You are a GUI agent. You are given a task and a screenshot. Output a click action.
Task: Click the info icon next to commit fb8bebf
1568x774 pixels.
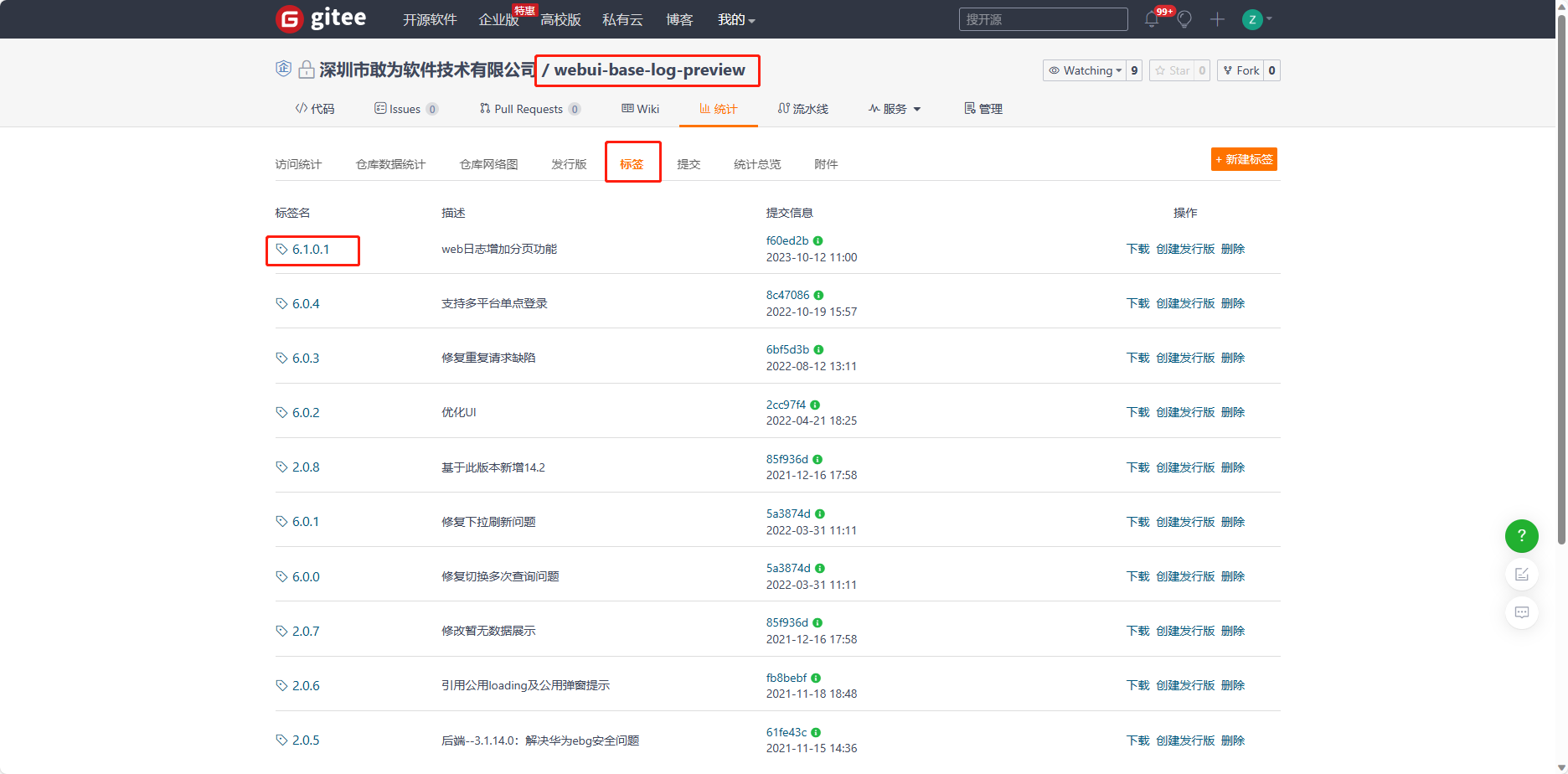tap(816, 679)
